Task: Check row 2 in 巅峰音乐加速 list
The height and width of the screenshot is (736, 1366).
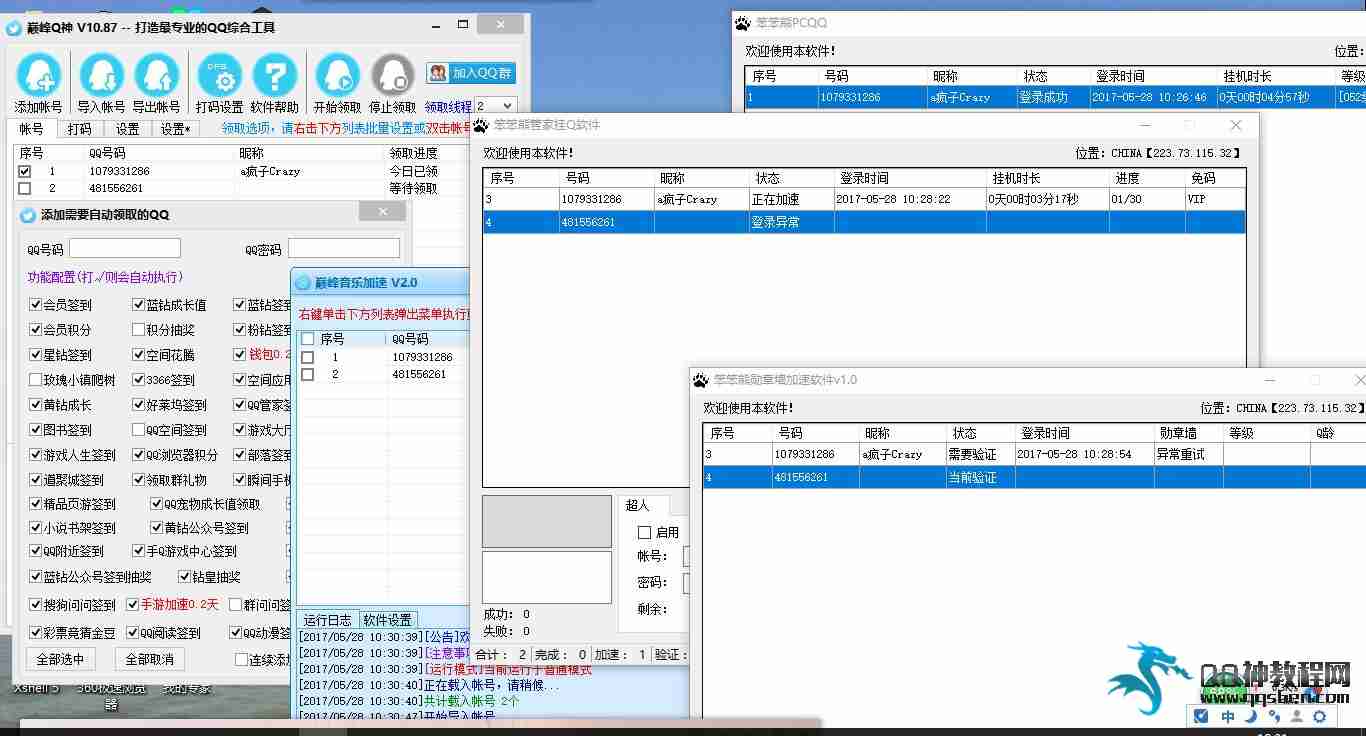Action: (308, 374)
